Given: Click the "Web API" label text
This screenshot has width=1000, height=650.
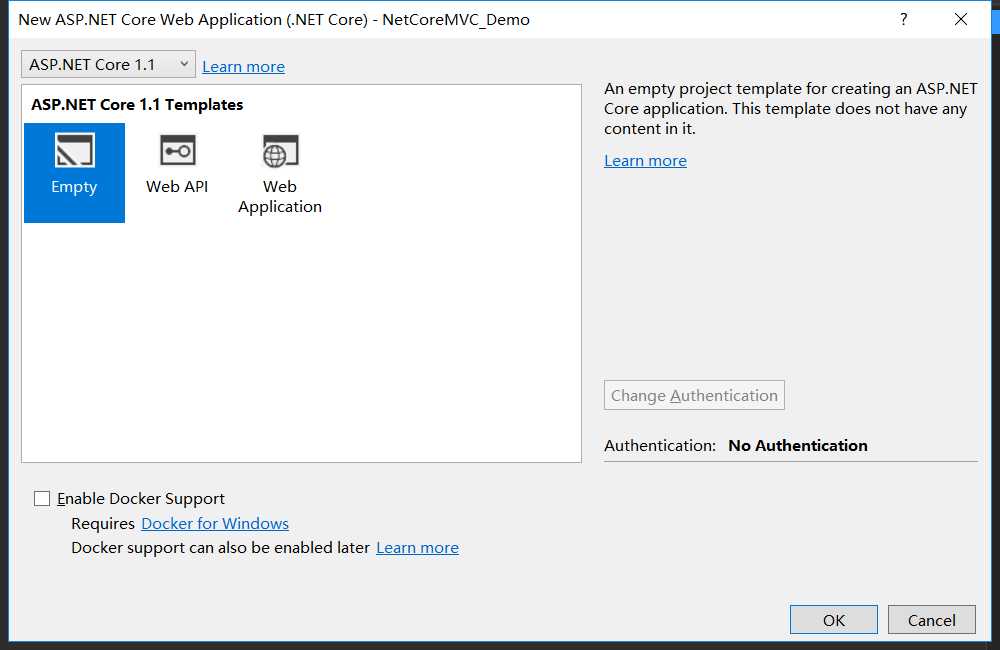Looking at the screenshot, I should pos(177,187).
